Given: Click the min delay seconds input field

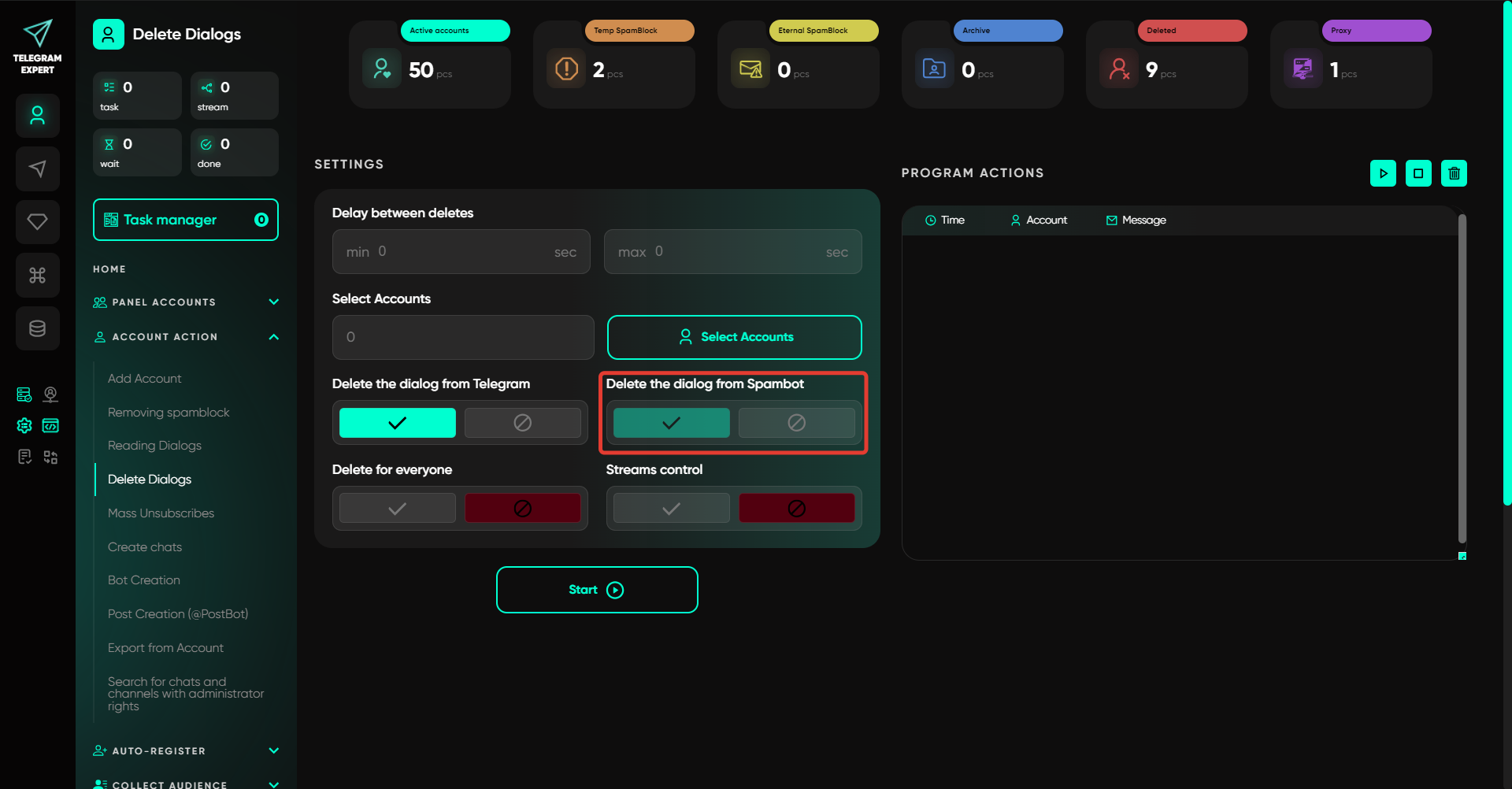Looking at the screenshot, I should [461, 252].
